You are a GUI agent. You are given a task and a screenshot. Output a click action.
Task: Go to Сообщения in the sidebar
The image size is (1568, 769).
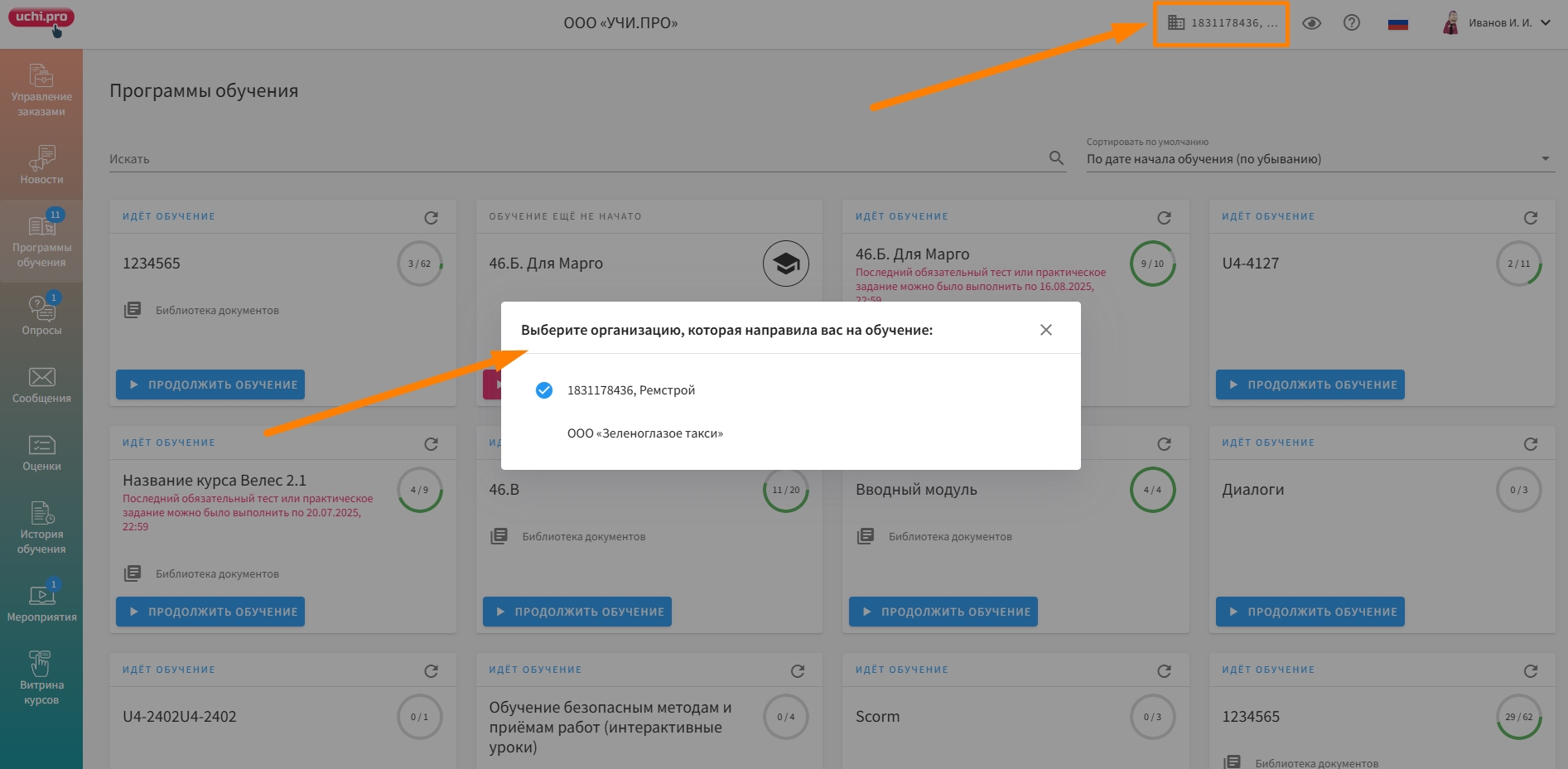coord(41,385)
